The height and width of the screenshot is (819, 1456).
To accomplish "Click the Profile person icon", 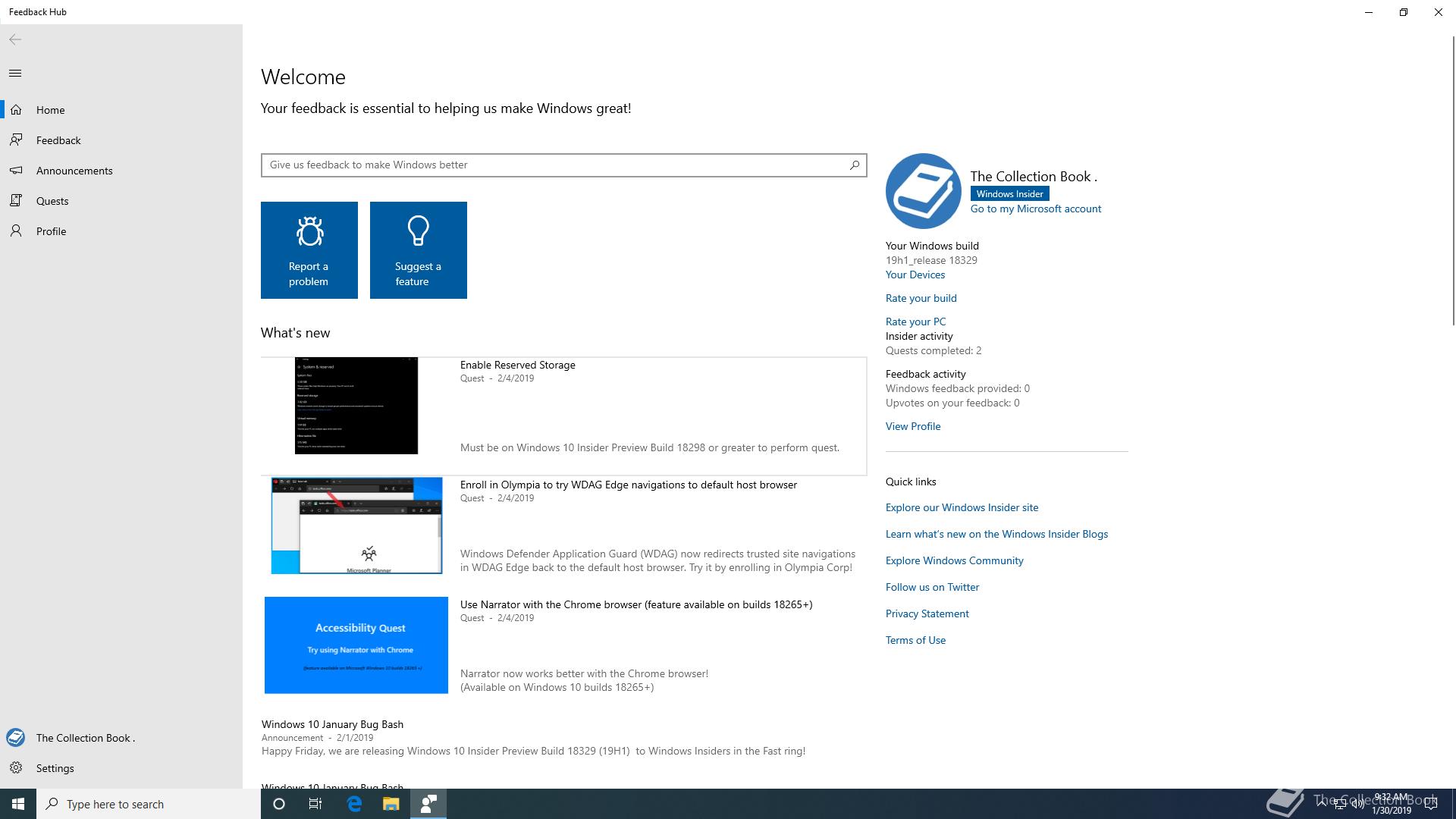I will pyautogui.click(x=16, y=231).
